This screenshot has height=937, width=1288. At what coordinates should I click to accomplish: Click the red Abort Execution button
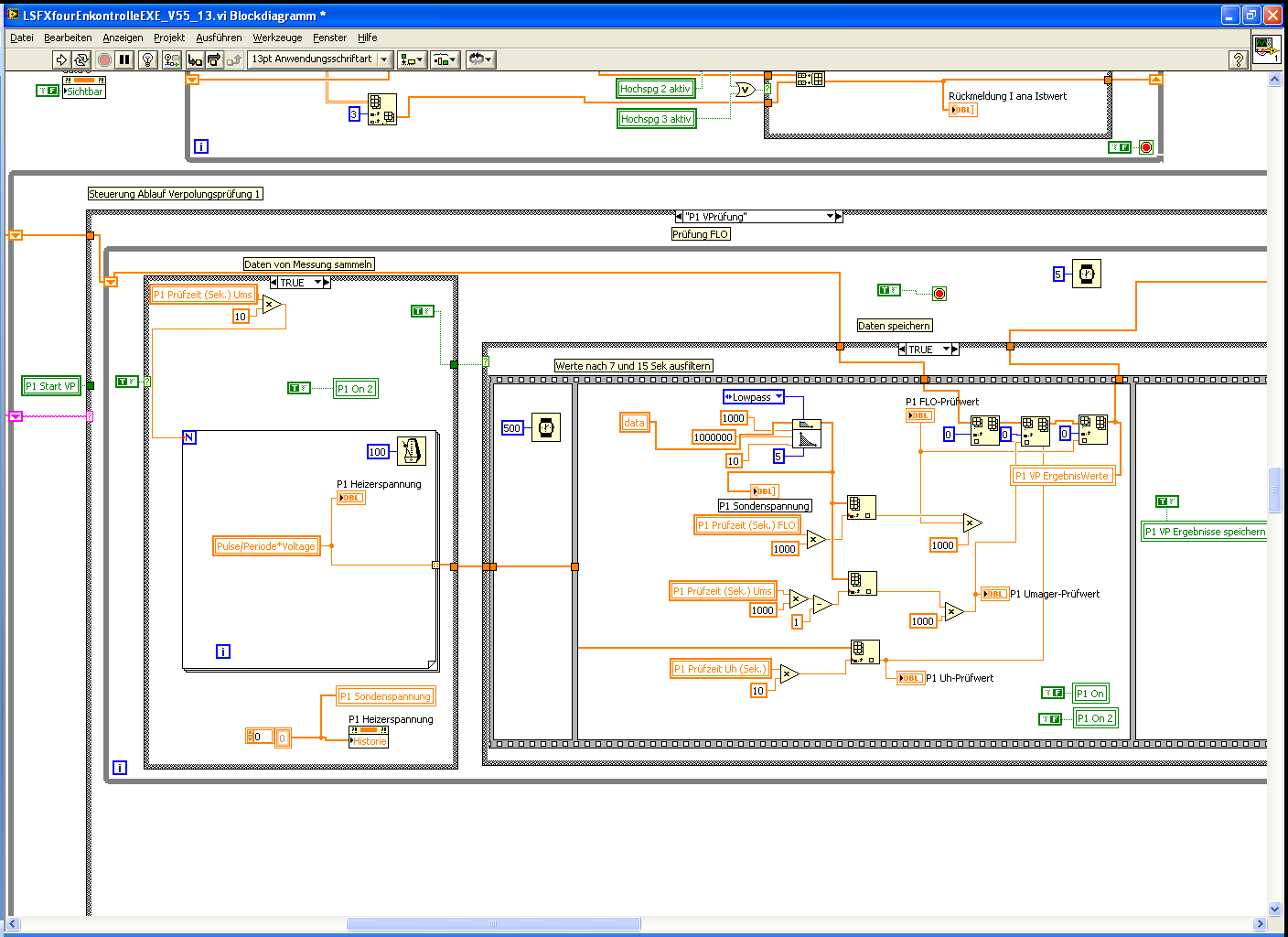104,59
